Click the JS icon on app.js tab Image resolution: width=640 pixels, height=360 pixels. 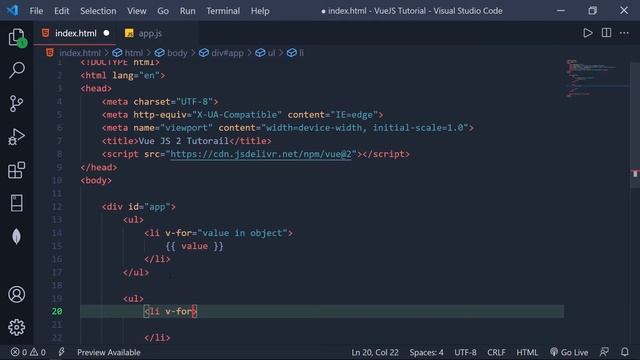point(129,33)
